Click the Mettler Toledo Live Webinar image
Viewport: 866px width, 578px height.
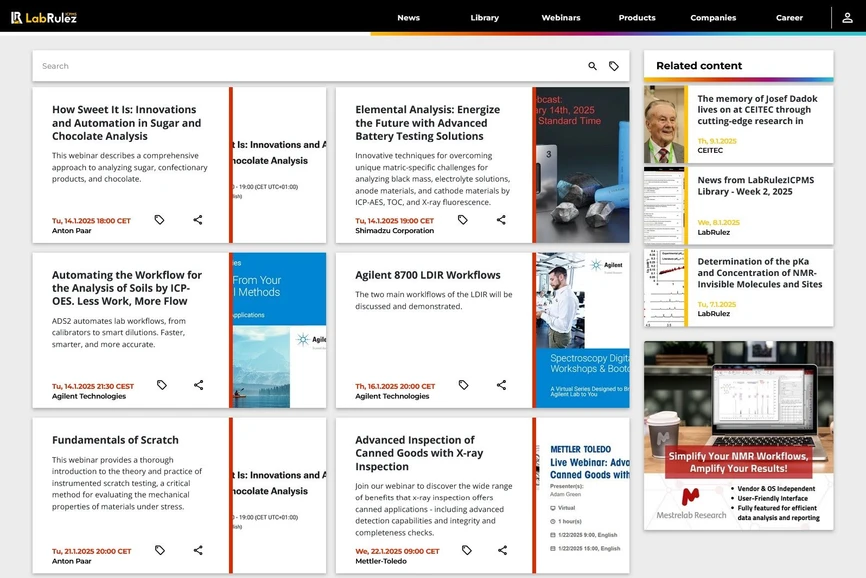(x=583, y=495)
